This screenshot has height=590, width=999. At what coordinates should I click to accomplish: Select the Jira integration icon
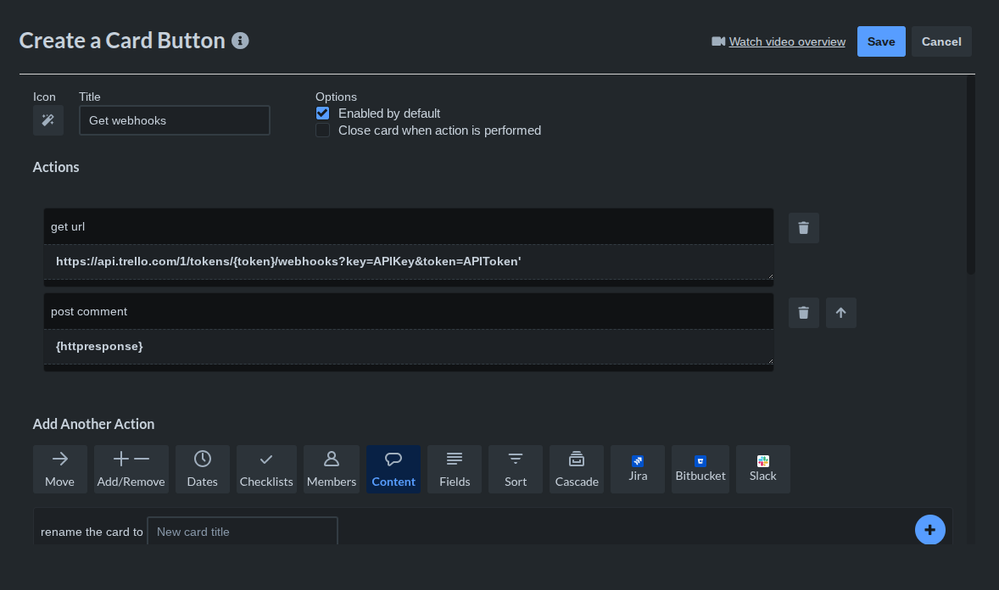[x=637, y=469]
